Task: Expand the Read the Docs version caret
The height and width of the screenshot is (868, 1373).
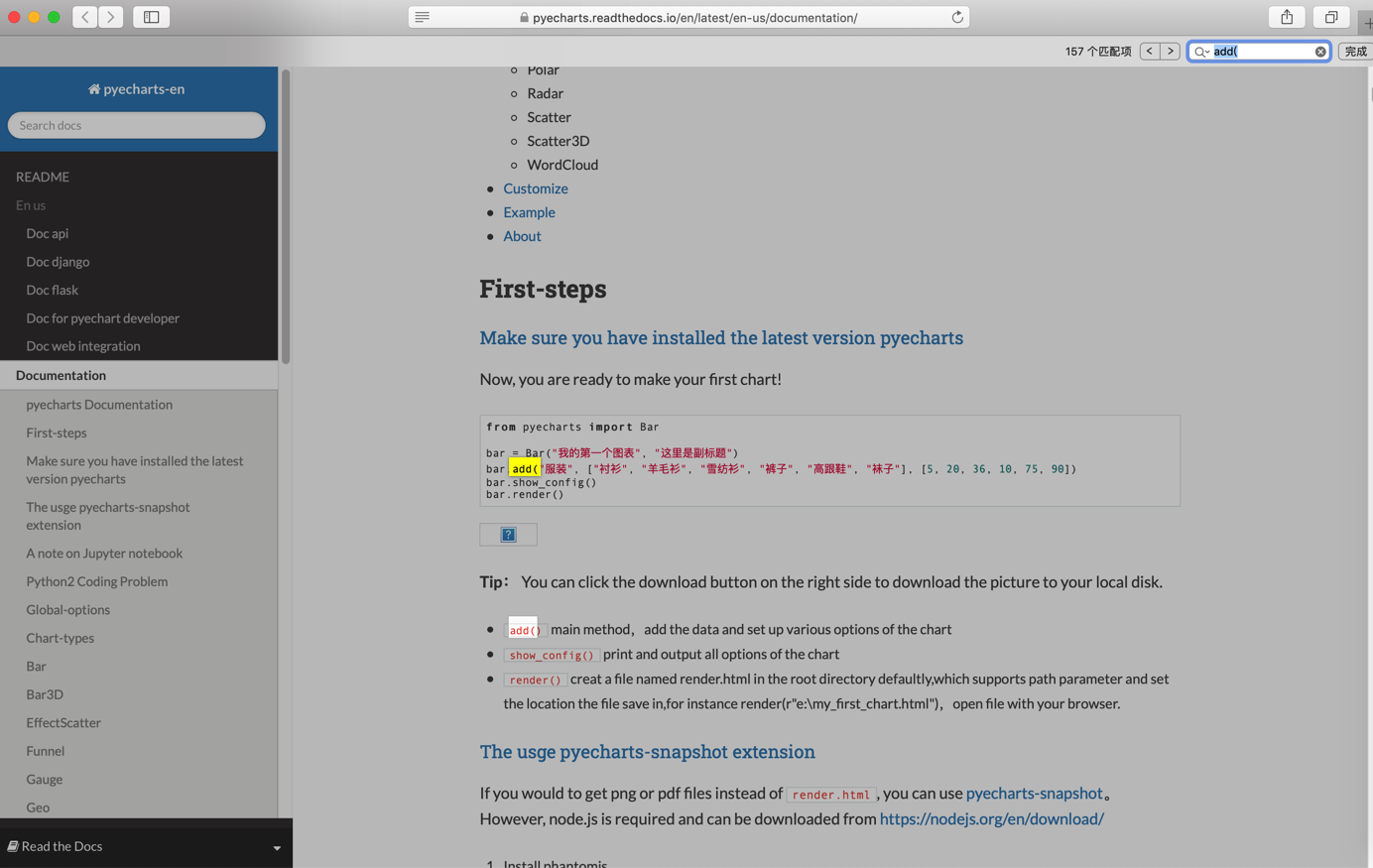Action: coord(277,848)
